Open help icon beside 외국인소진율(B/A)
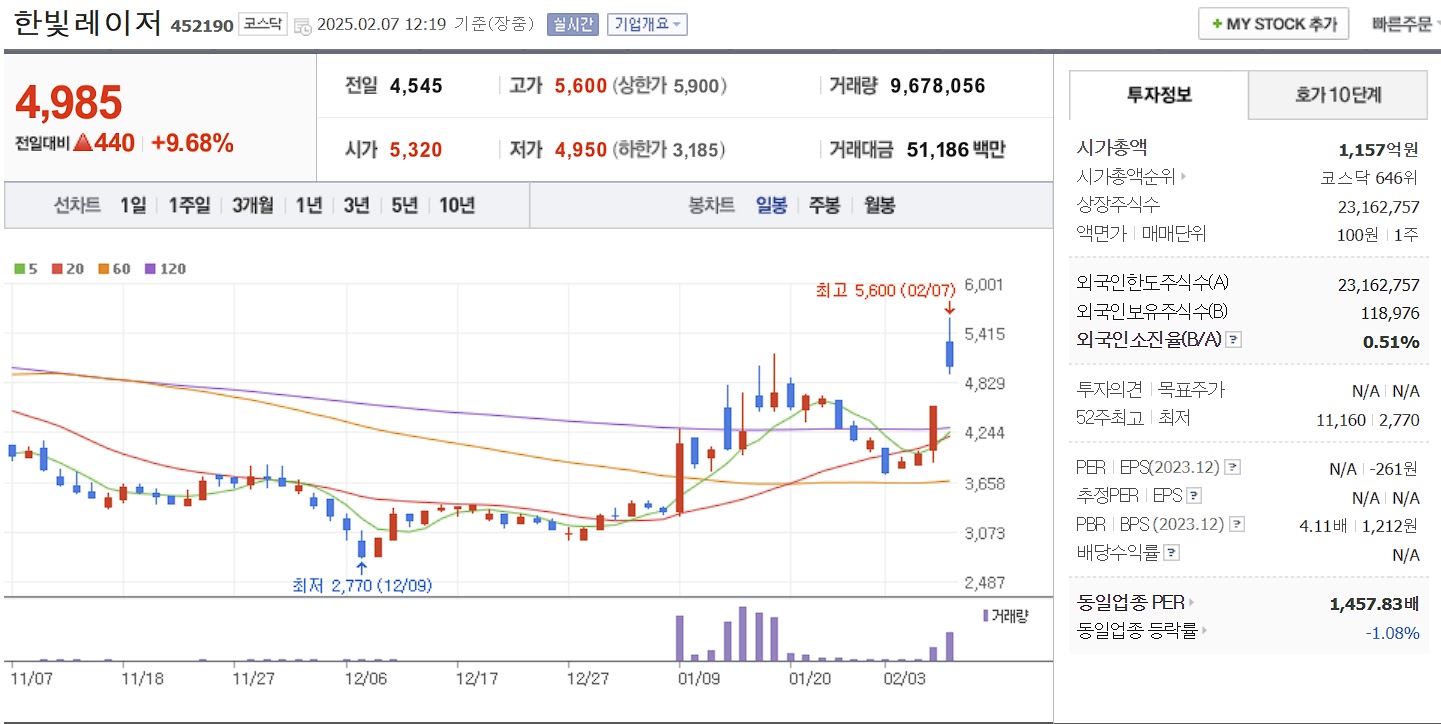 1233,340
